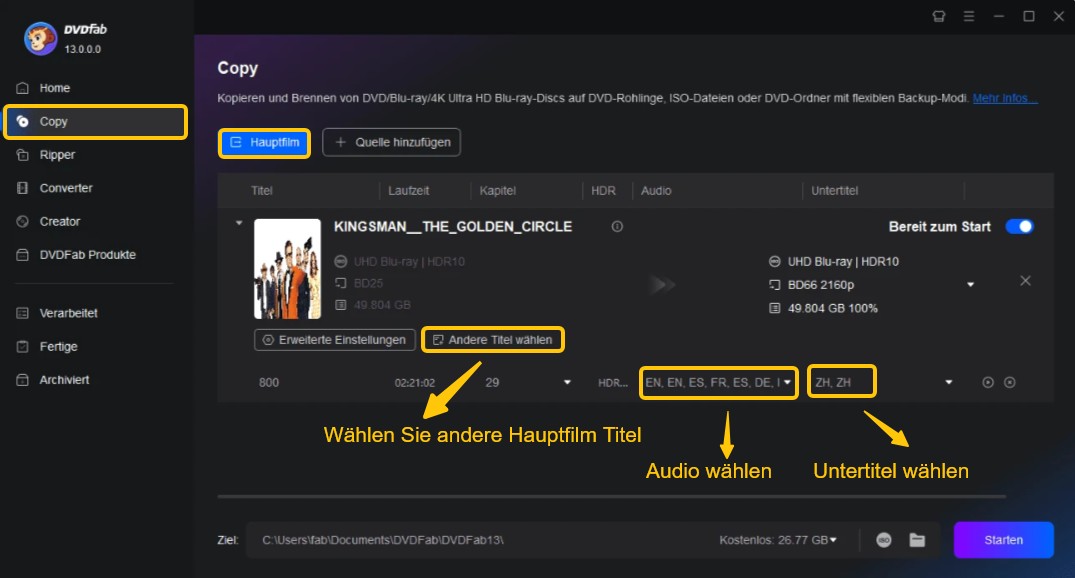Click the Titel column header
Screen dimensions: 1075x578
click(x=261, y=191)
